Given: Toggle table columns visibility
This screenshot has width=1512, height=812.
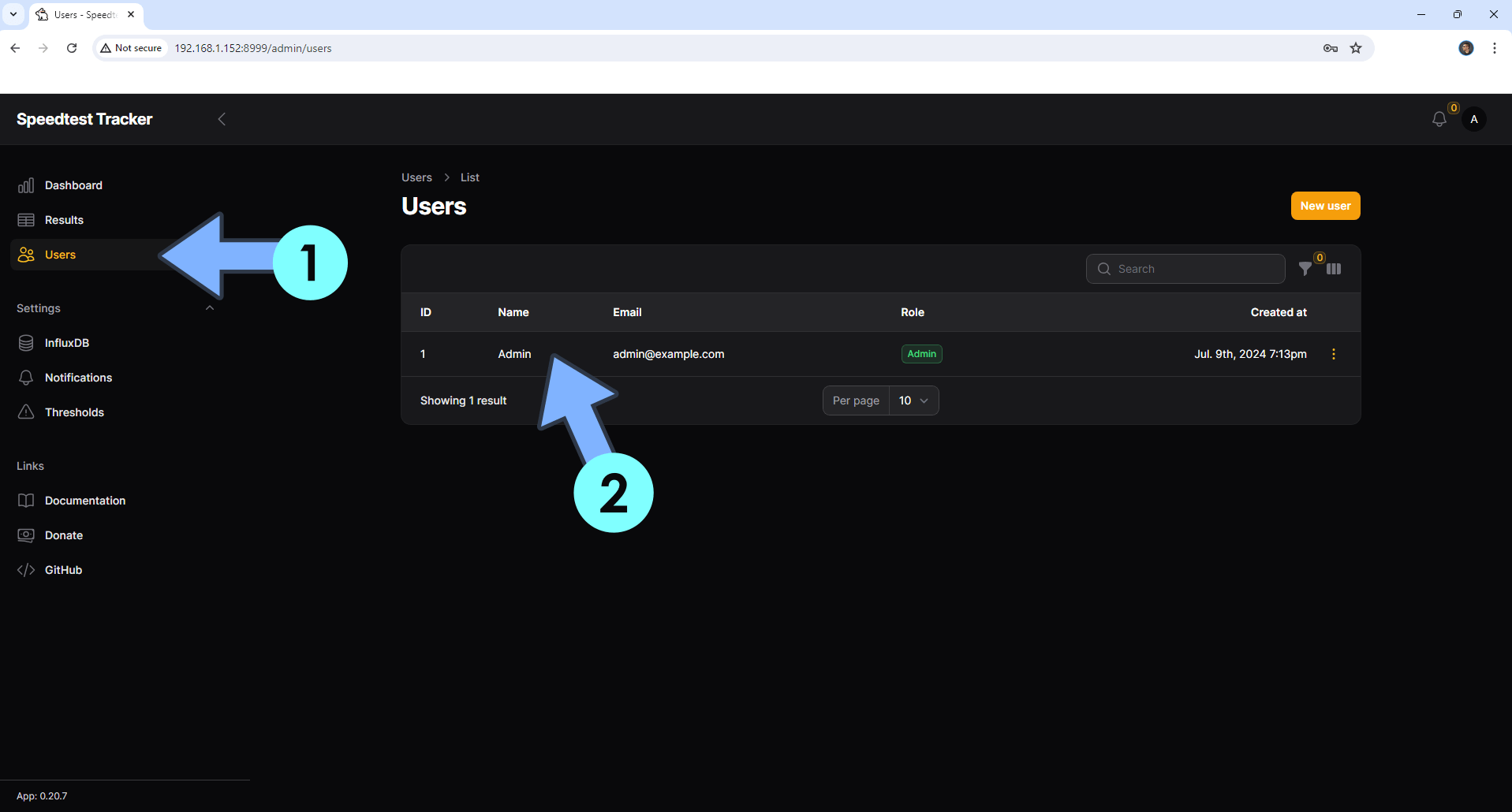Looking at the screenshot, I should tap(1334, 269).
